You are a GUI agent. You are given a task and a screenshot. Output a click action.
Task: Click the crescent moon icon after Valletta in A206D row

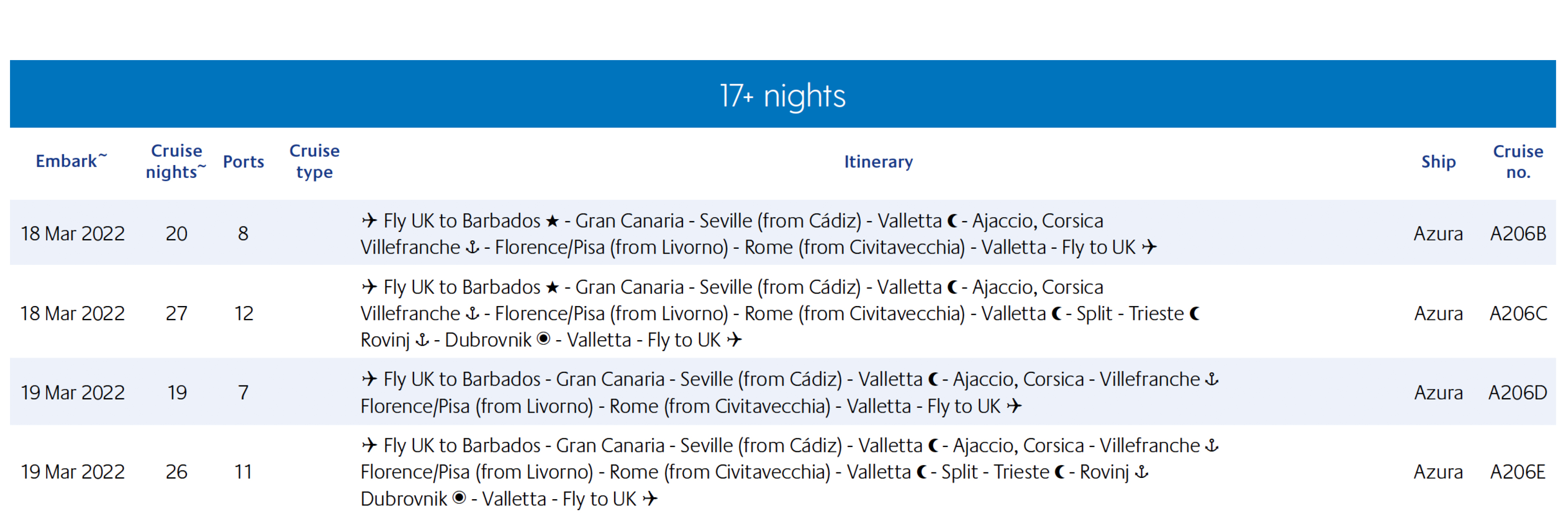(933, 379)
